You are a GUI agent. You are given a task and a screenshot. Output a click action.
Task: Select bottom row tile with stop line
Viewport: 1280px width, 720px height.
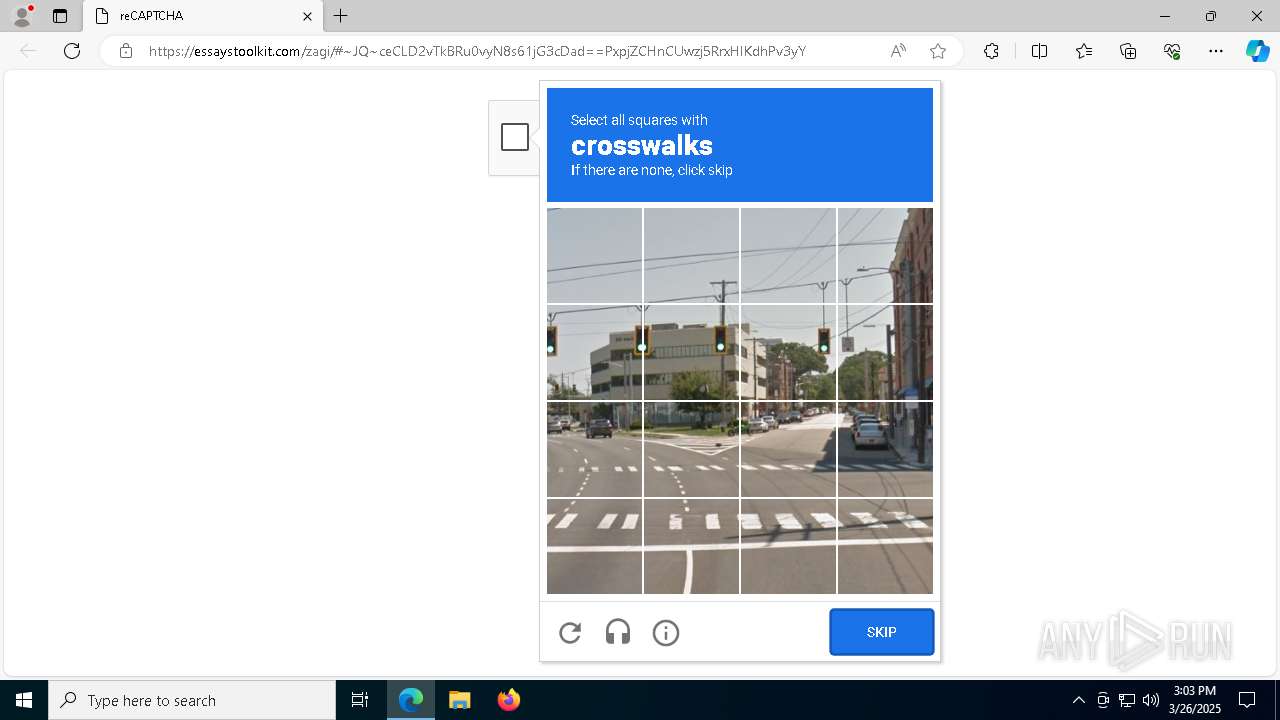(x=691, y=546)
